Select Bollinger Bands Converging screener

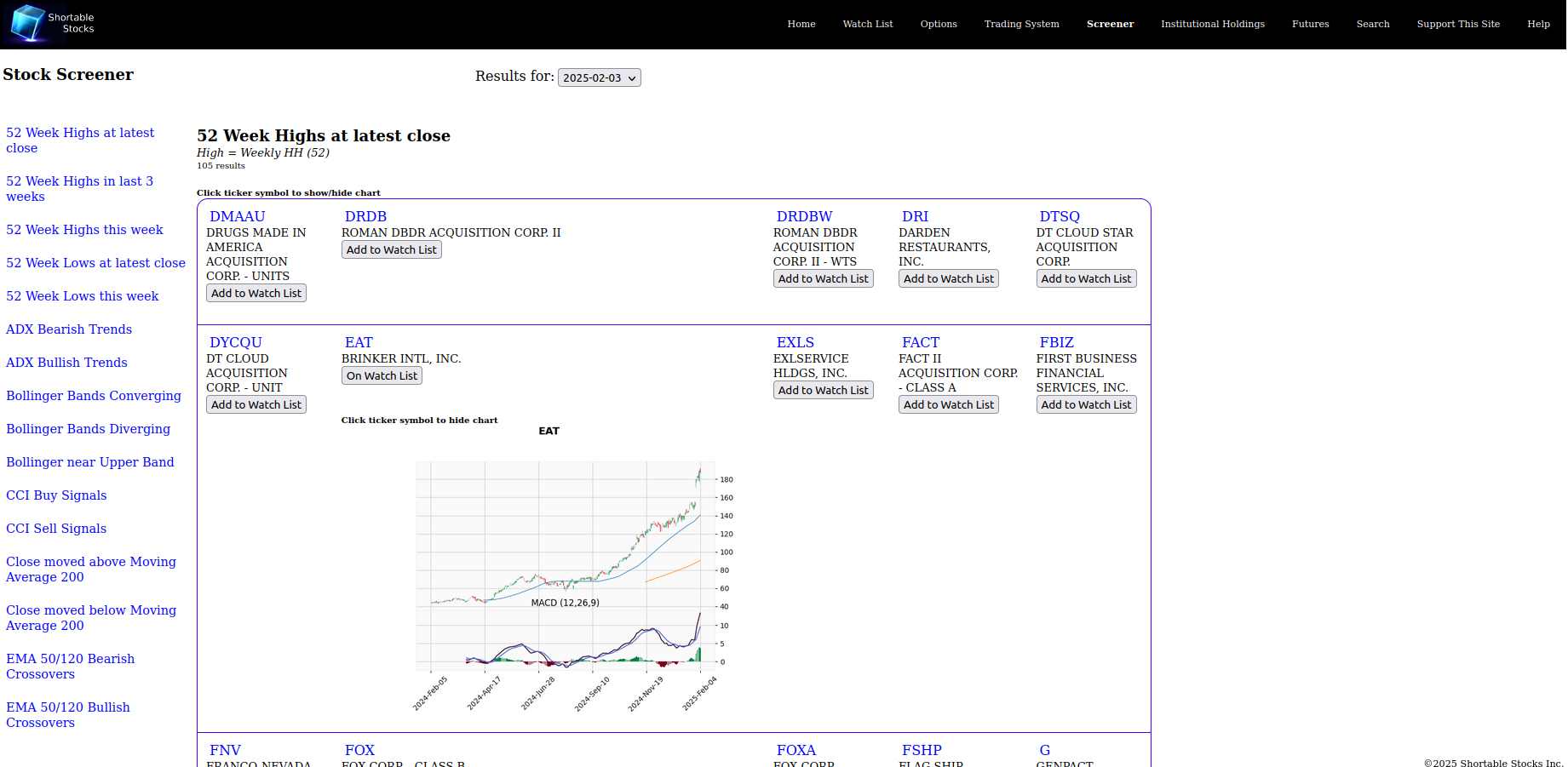[x=94, y=396]
